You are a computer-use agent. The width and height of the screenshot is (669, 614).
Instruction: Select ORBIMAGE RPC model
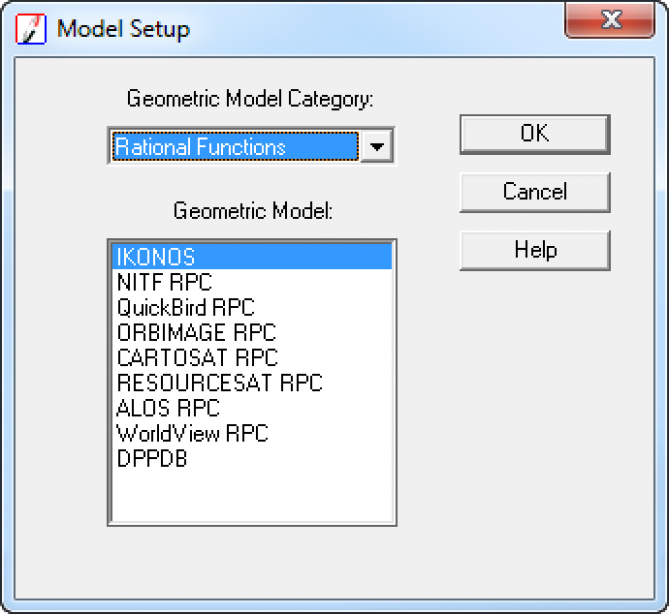pyautogui.click(x=252, y=332)
